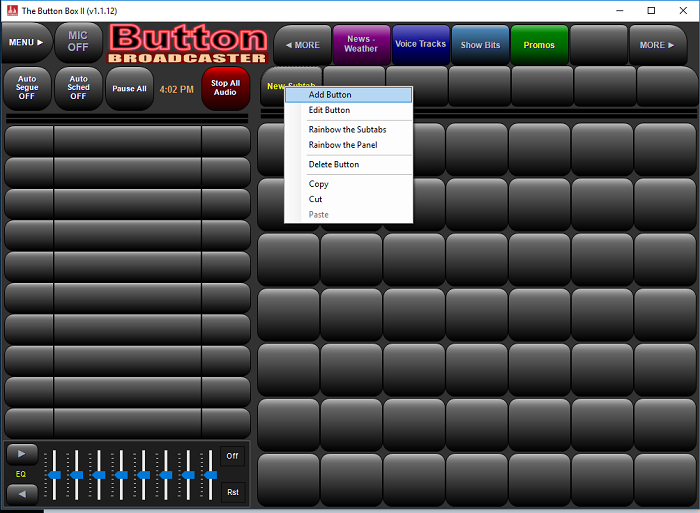Viewport: 700px width, 513px height.
Task: Click the EQ label
Action: coord(21,474)
